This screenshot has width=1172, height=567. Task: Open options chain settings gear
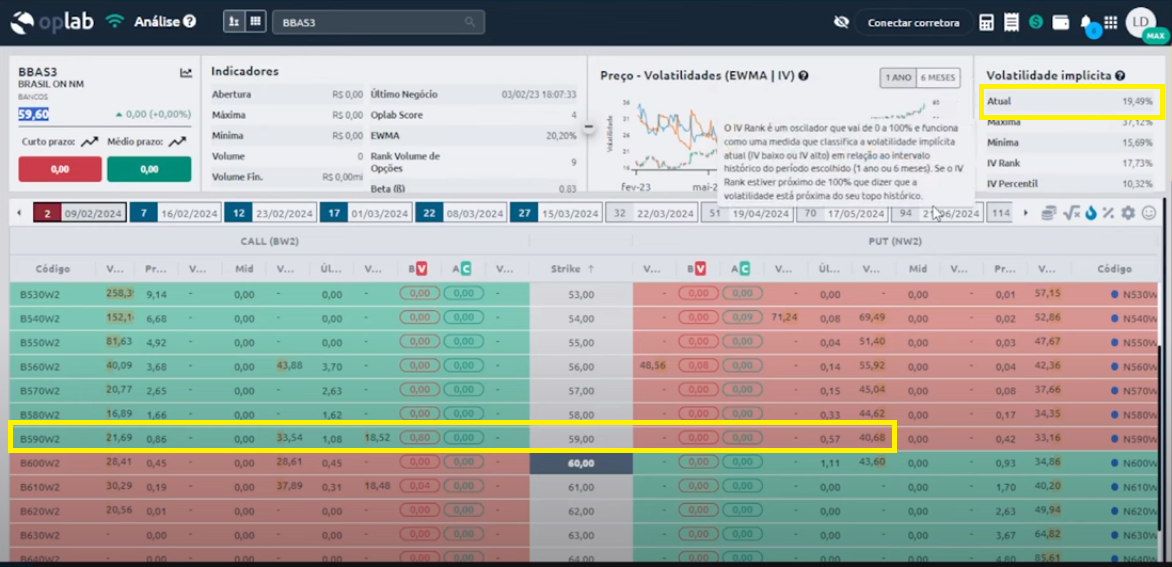pyautogui.click(x=1128, y=213)
